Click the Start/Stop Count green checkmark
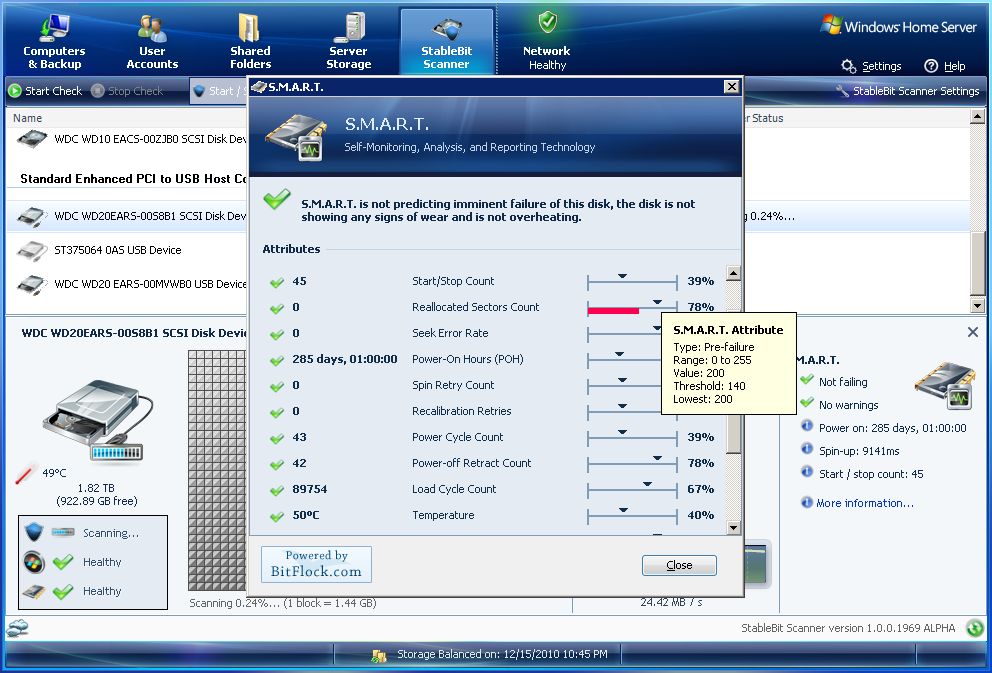This screenshot has height=673, width=992. [x=276, y=282]
